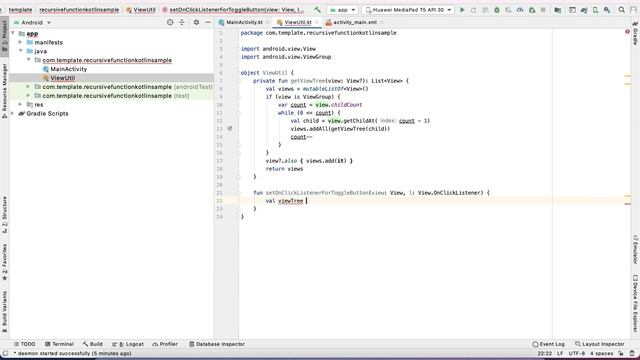The width and height of the screenshot is (640, 360).
Task: Collapse the java folder
Action: pos(20,51)
